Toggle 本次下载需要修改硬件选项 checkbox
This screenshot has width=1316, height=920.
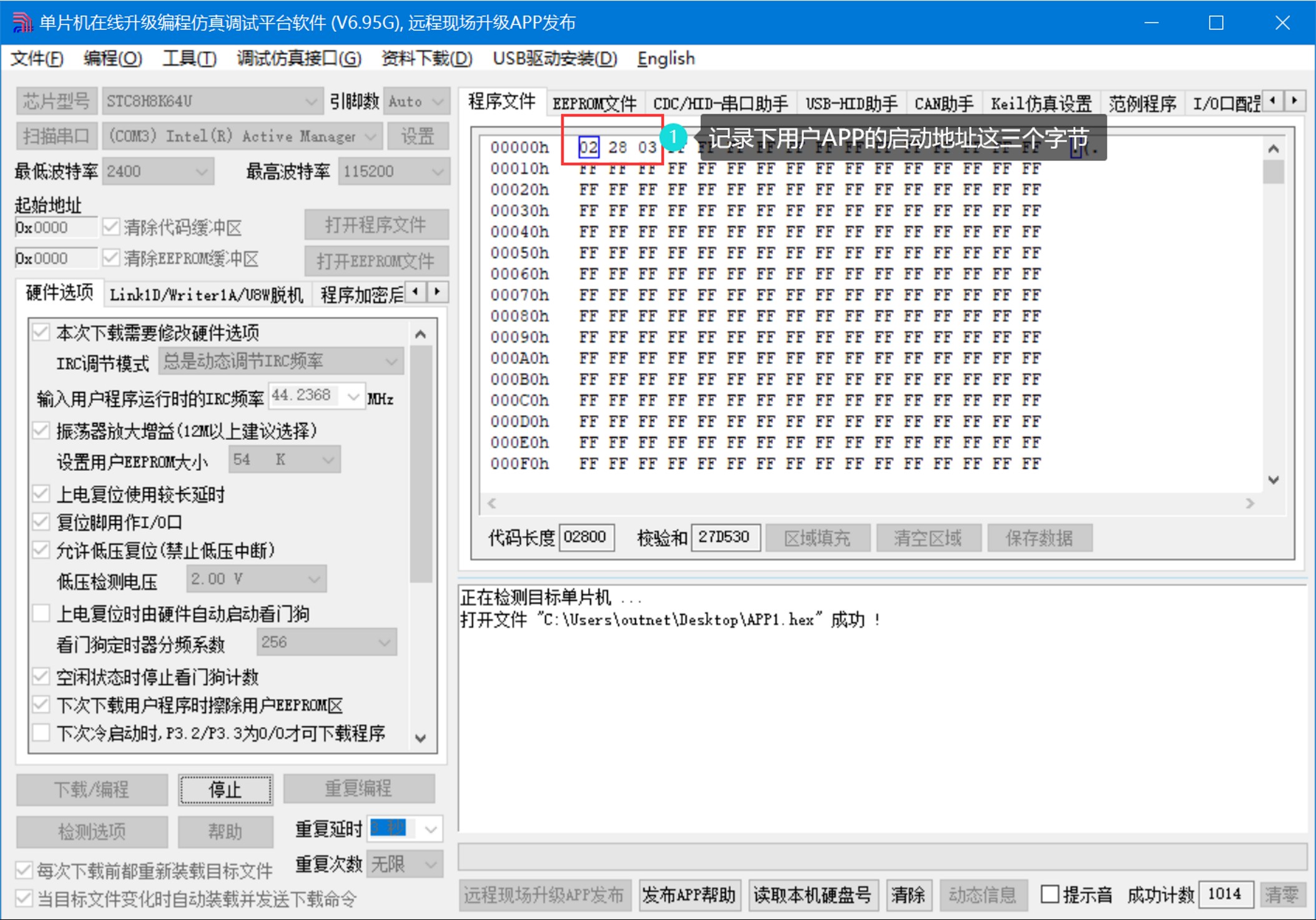click(x=41, y=332)
